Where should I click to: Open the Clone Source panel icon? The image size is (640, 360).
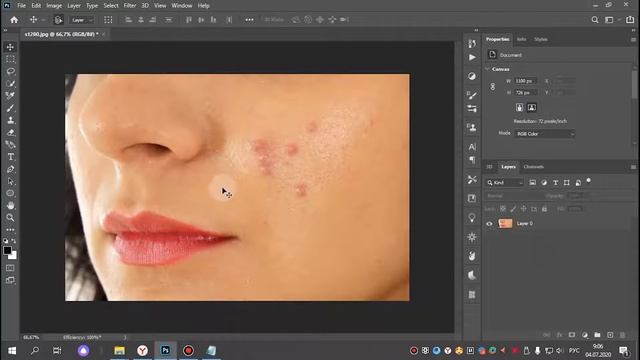472,128
